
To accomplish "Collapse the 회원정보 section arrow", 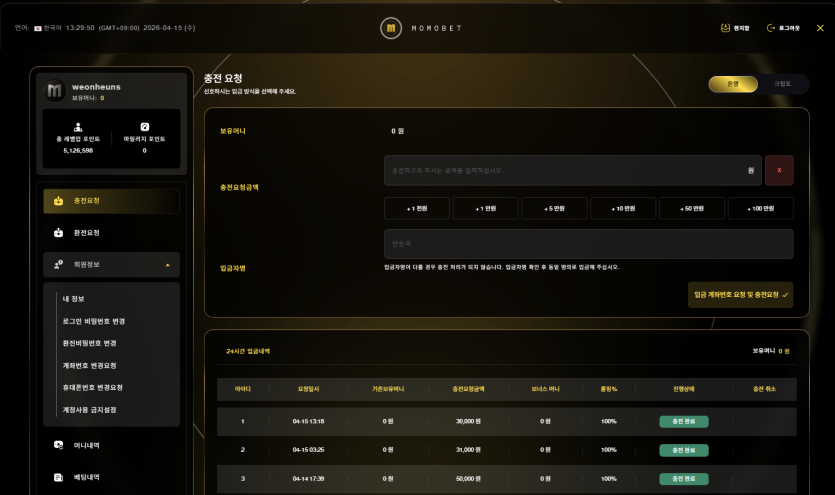I will 167,265.
